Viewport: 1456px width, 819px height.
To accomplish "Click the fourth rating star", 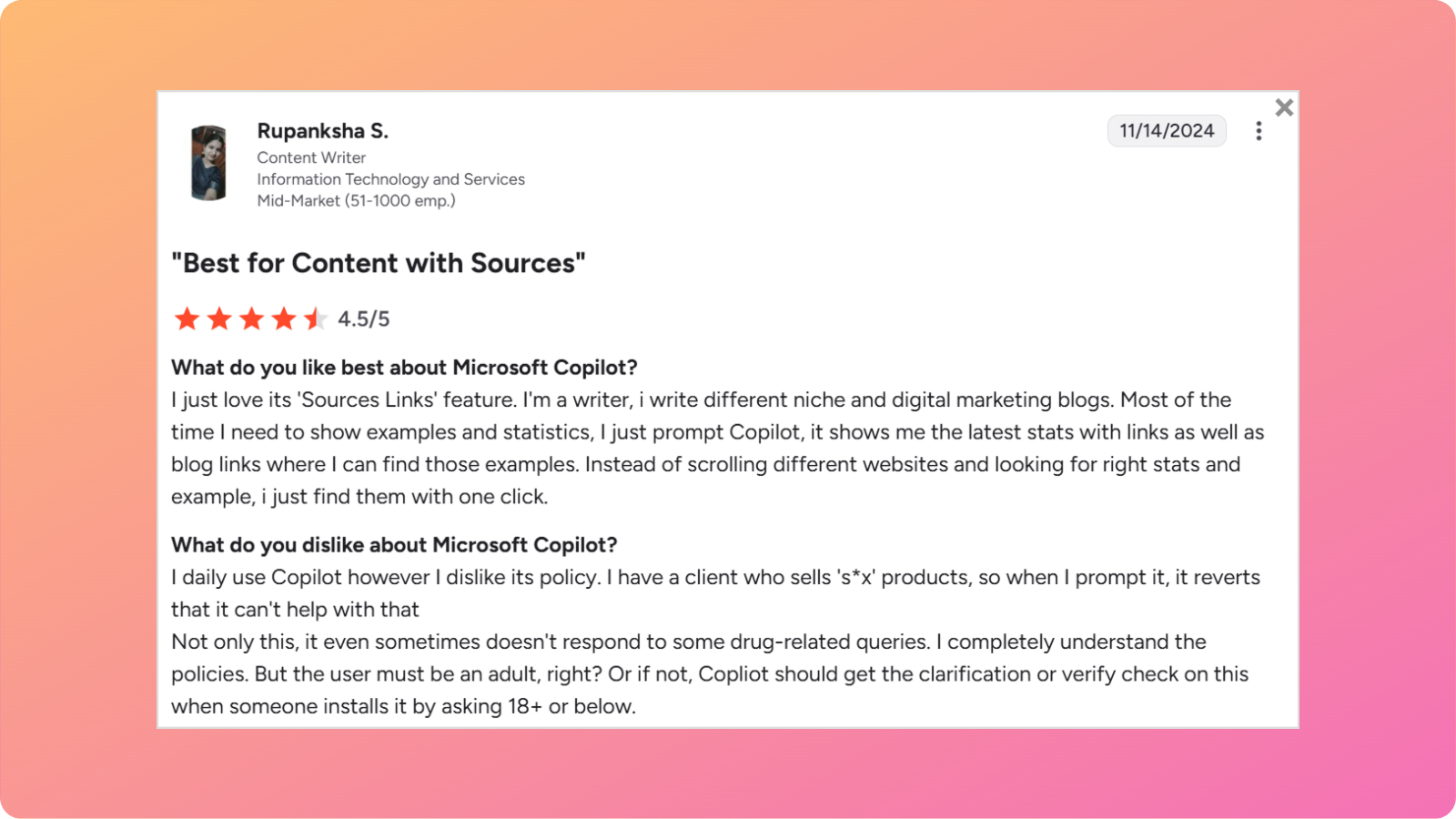I will [284, 318].
